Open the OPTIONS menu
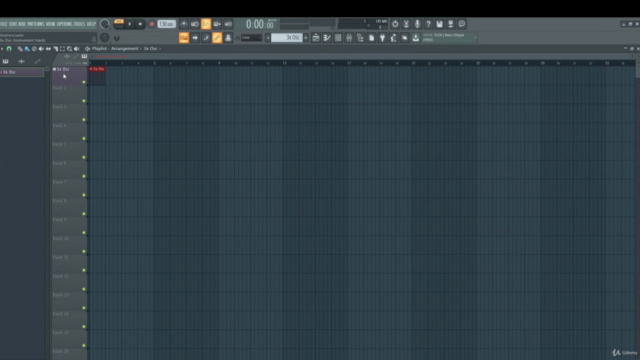640x360 pixels. tap(64, 24)
